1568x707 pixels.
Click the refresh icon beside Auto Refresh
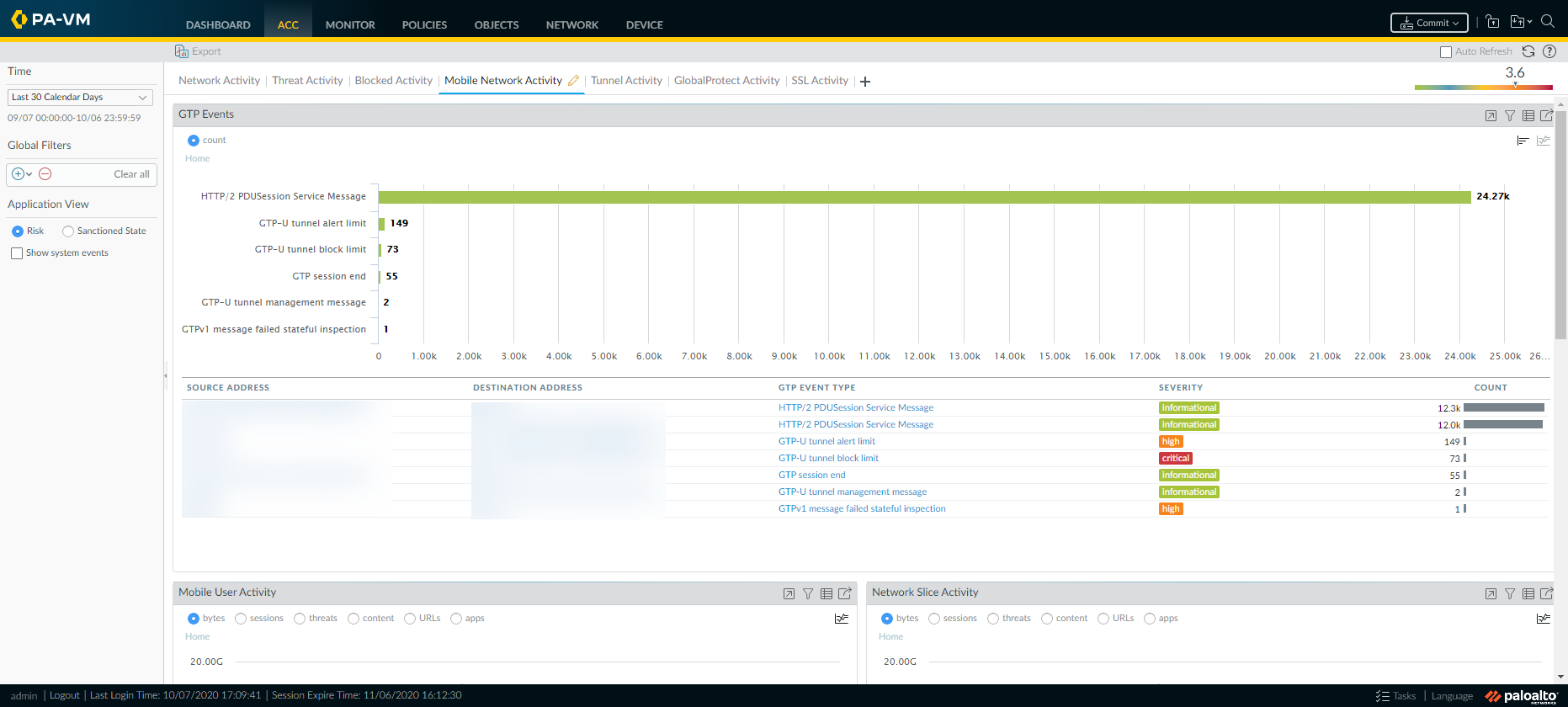coord(1528,51)
